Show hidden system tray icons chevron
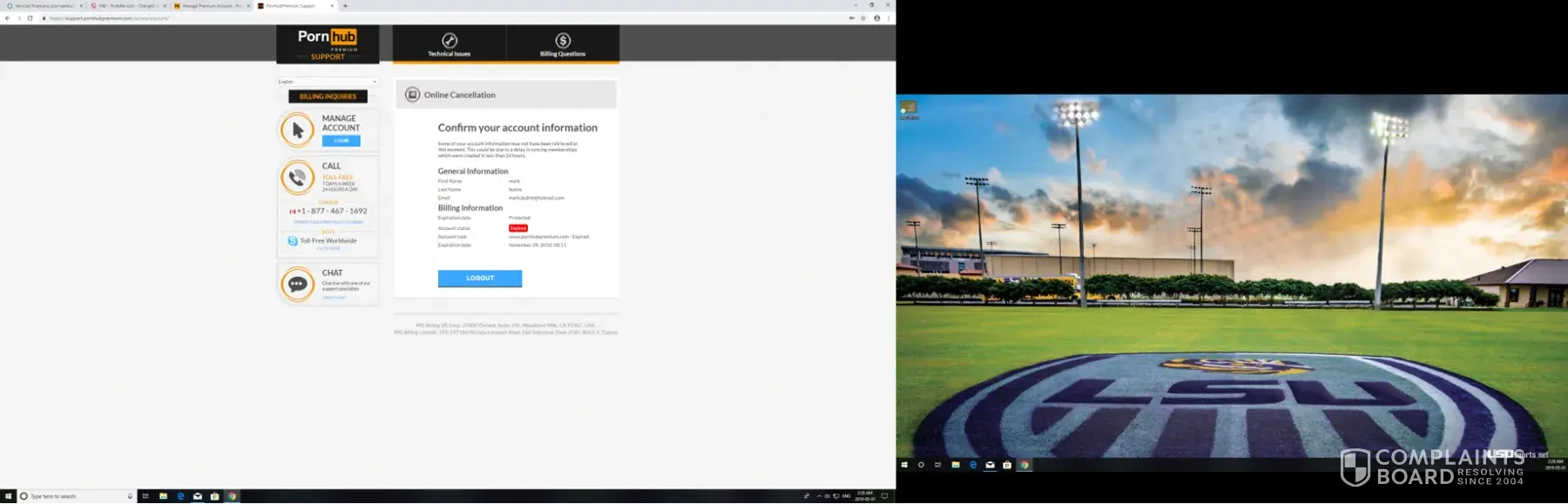The height and width of the screenshot is (504, 1568). (819, 496)
